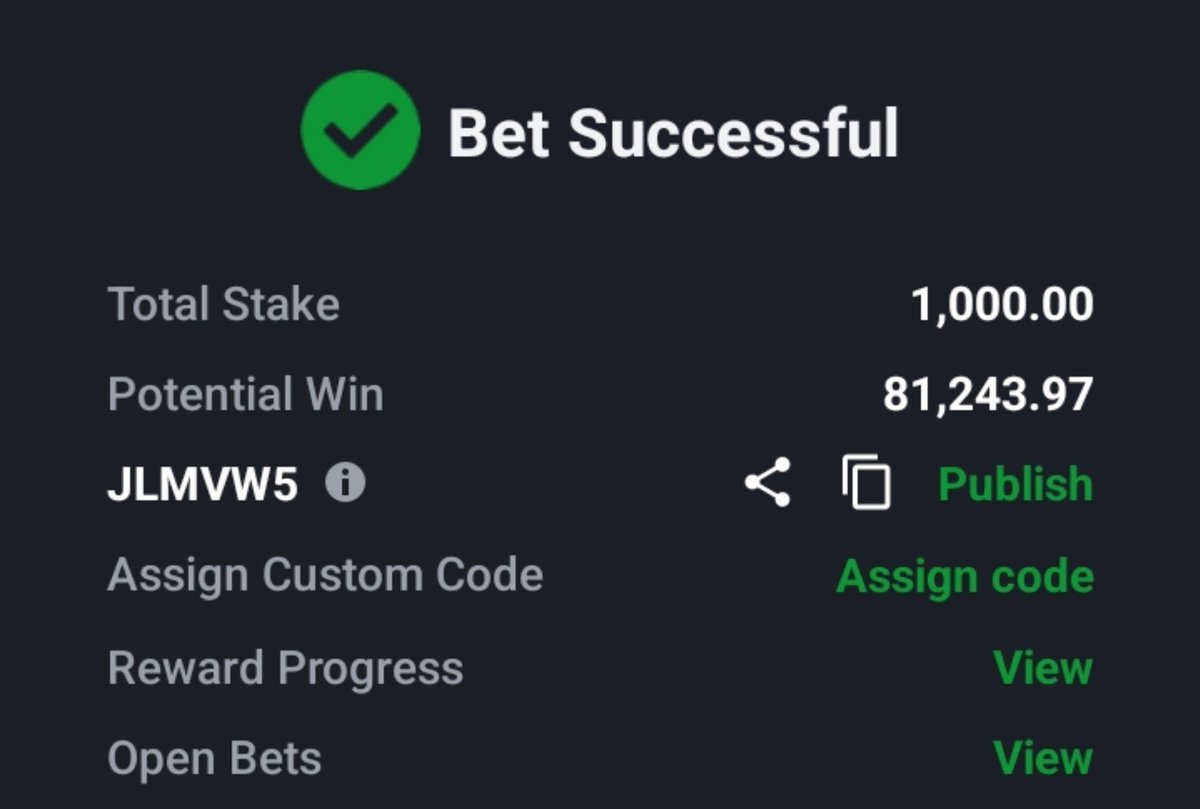Copy the booking code with the copy icon
This screenshot has height=809, width=1200.
[866, 483]
